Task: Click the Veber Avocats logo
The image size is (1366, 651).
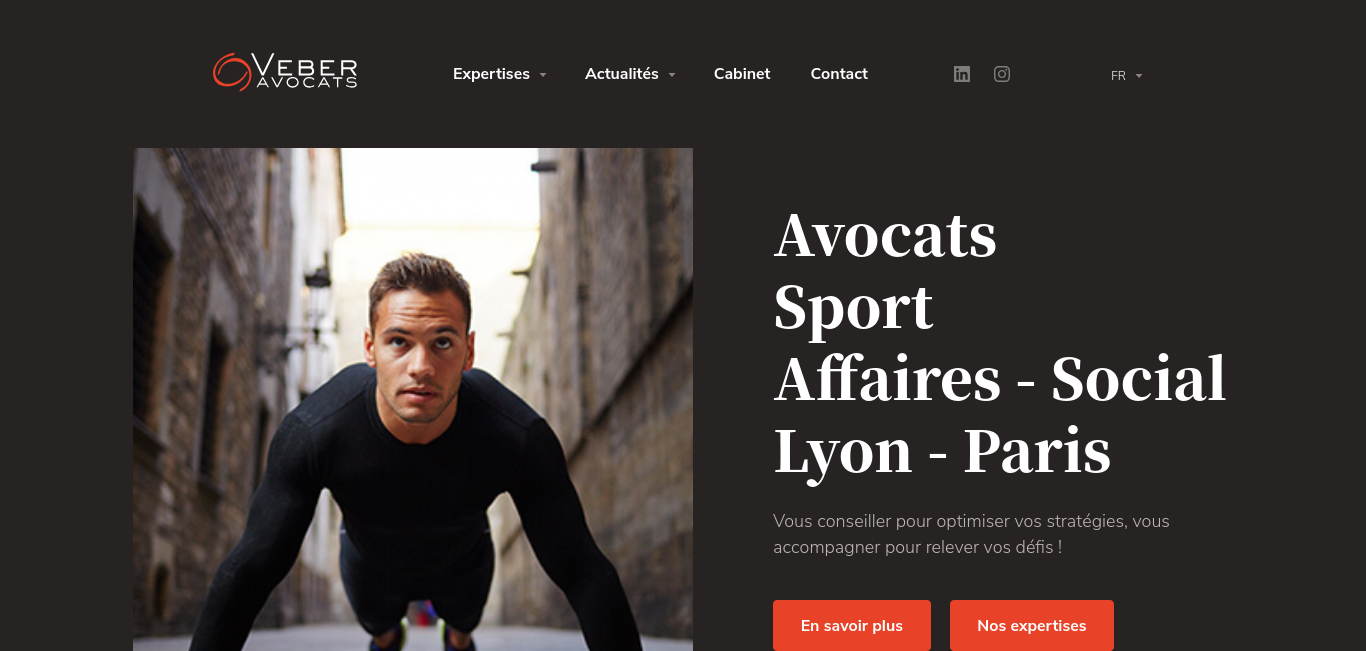Action: 285,72
